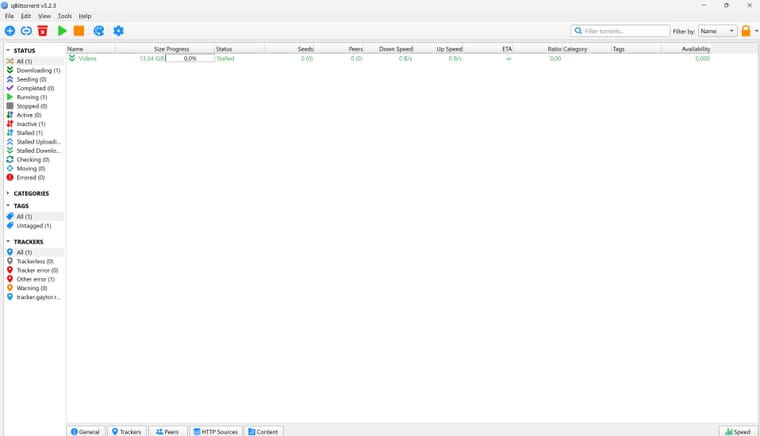The image size is (760, 436).
Task: Click the 13.34 GB size cell
Action: (141, 59)
